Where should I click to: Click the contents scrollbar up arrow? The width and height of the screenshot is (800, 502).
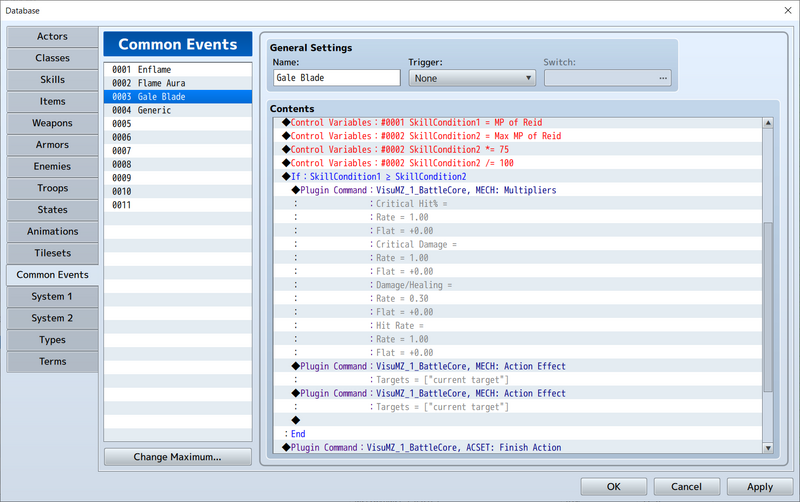(x=768, y=124)
